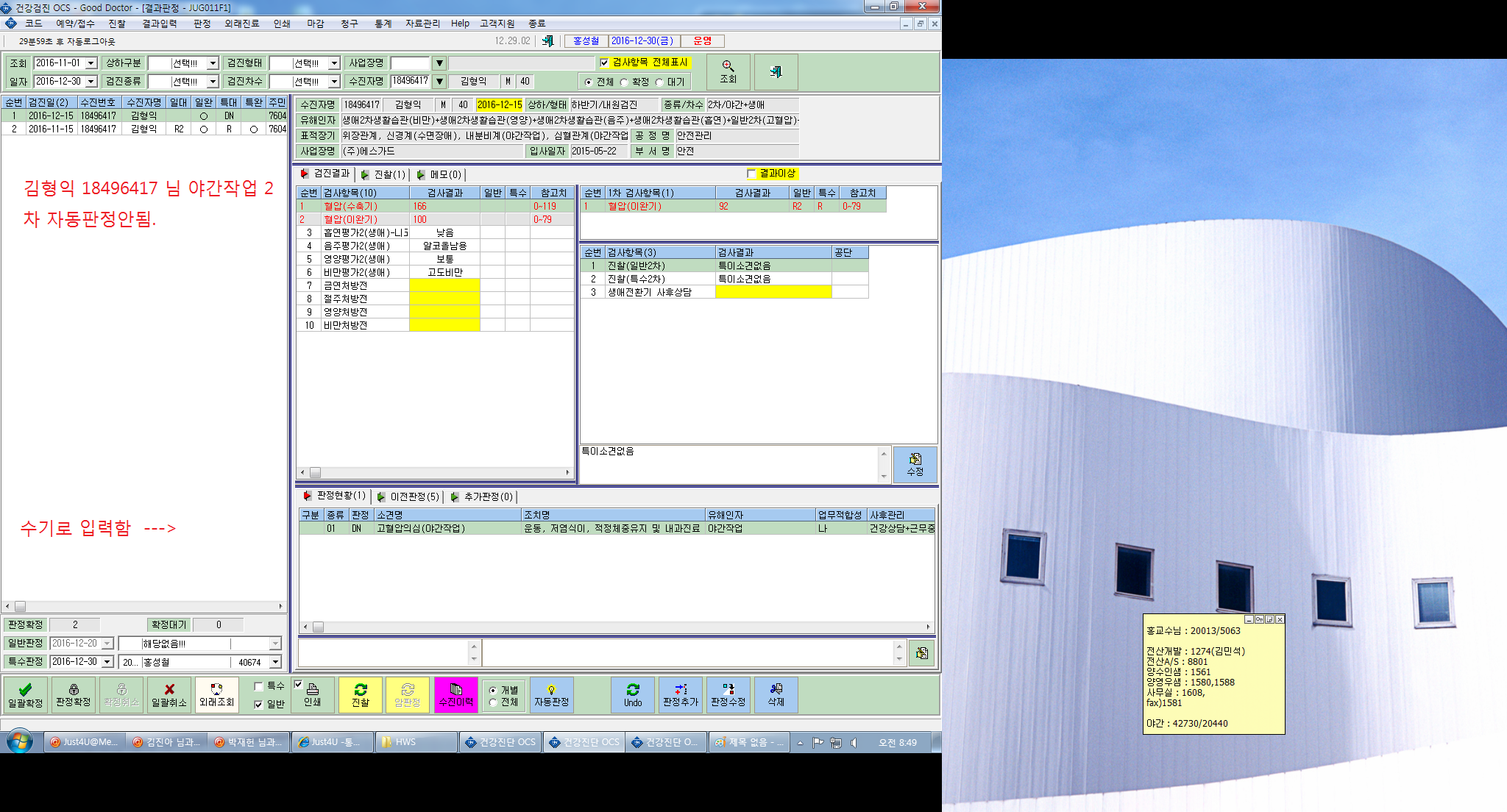The image size is (1507, 812).
Task: Switch to the 이전판정(5) tab
Action: pyautogui.click(x=408, y=496)
